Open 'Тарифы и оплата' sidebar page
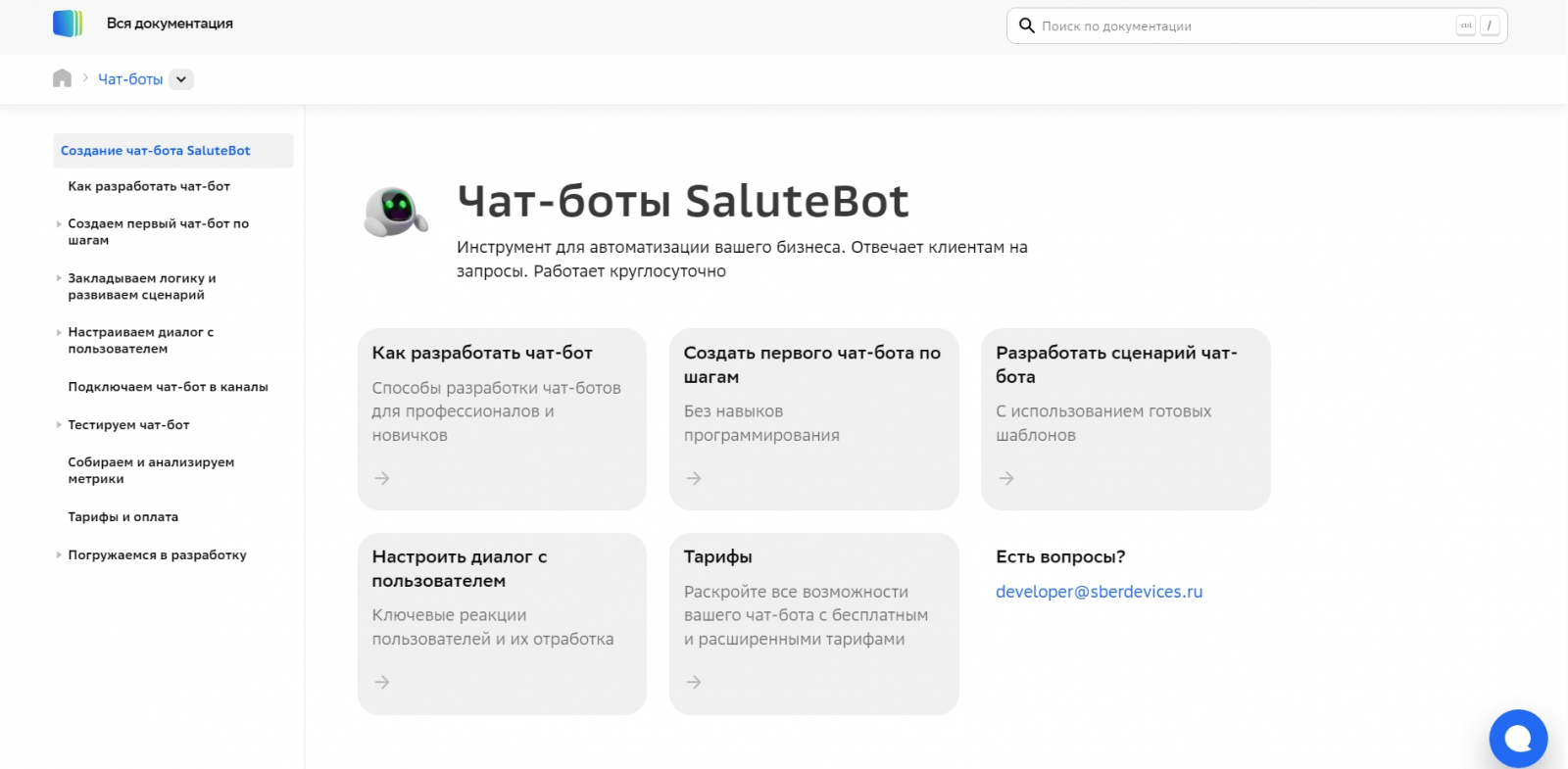Image resolution: width=1568 pixels, height=769 pixels. click(122, 517)
